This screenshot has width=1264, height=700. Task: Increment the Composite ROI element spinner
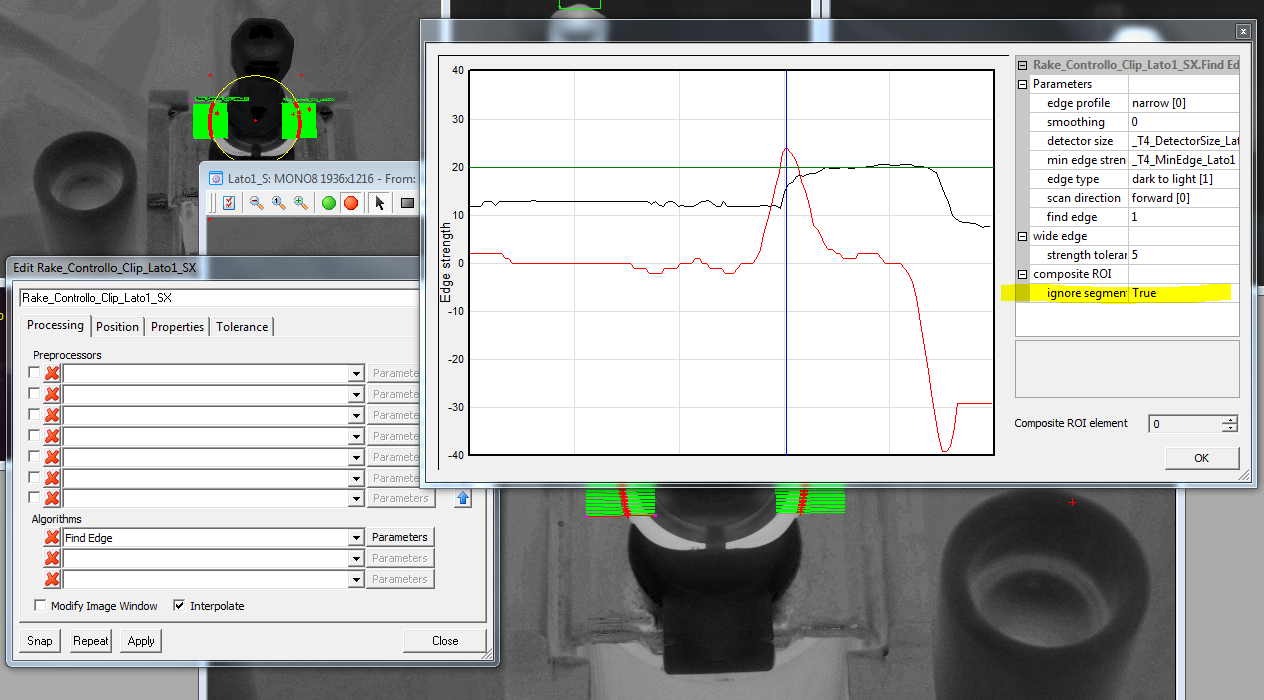tap(1229, 419)
